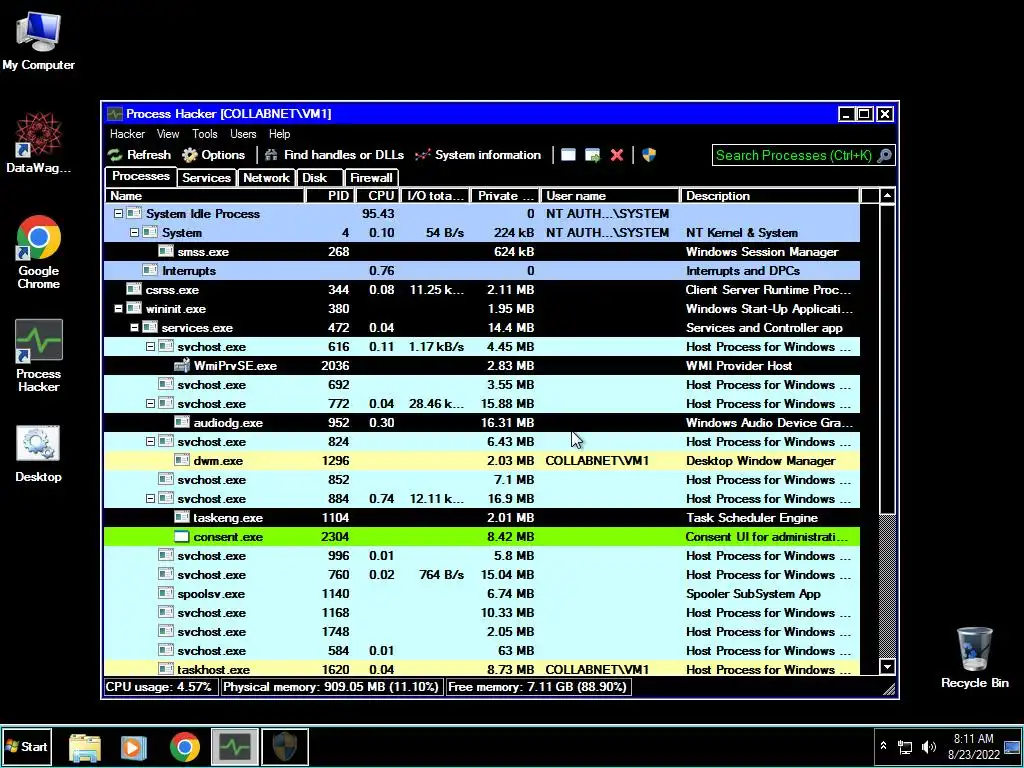Sort by the CPU column header
Screen dimensions: 1024x768
378,196
